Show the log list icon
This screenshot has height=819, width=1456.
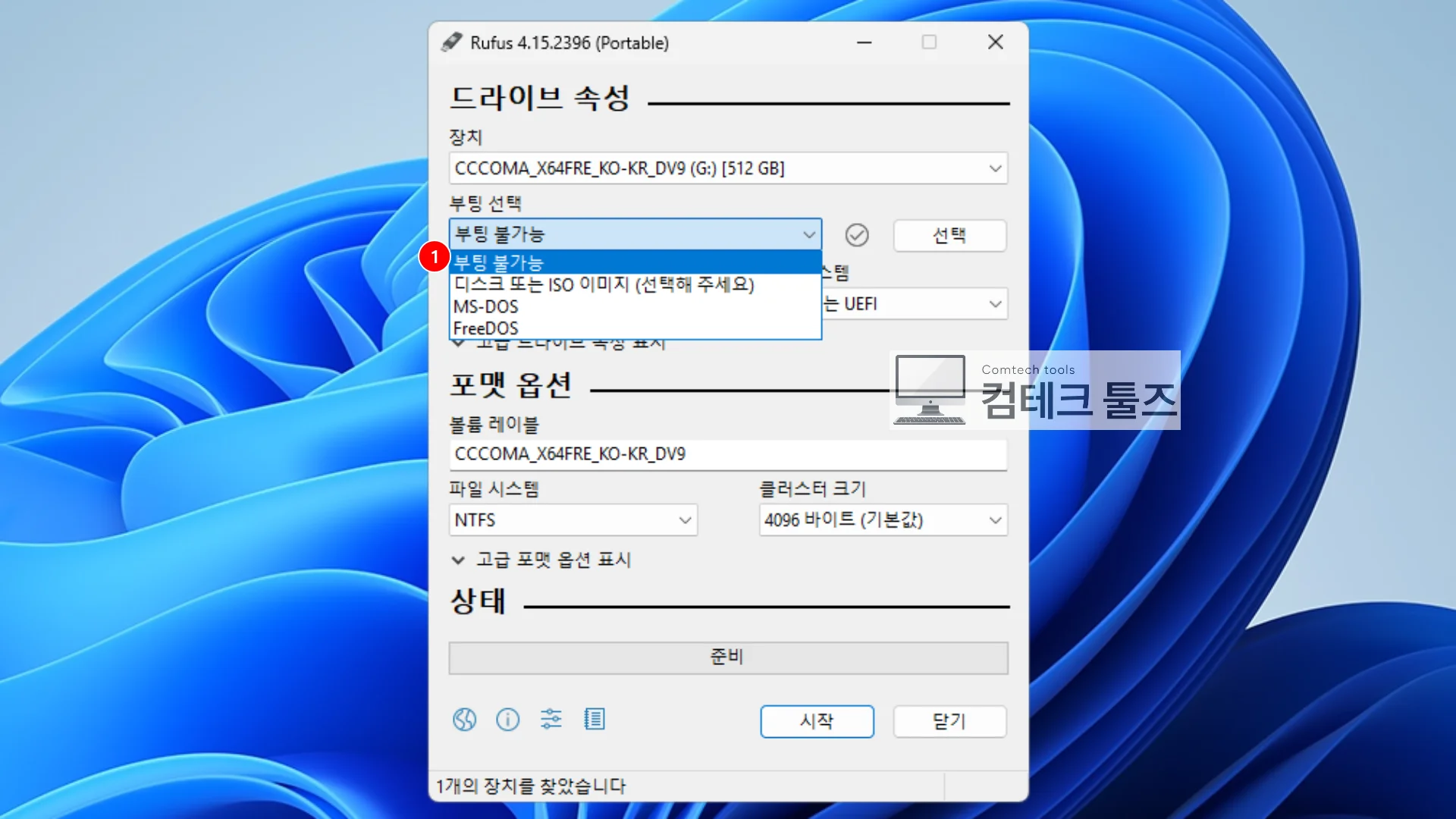point(595,719)
